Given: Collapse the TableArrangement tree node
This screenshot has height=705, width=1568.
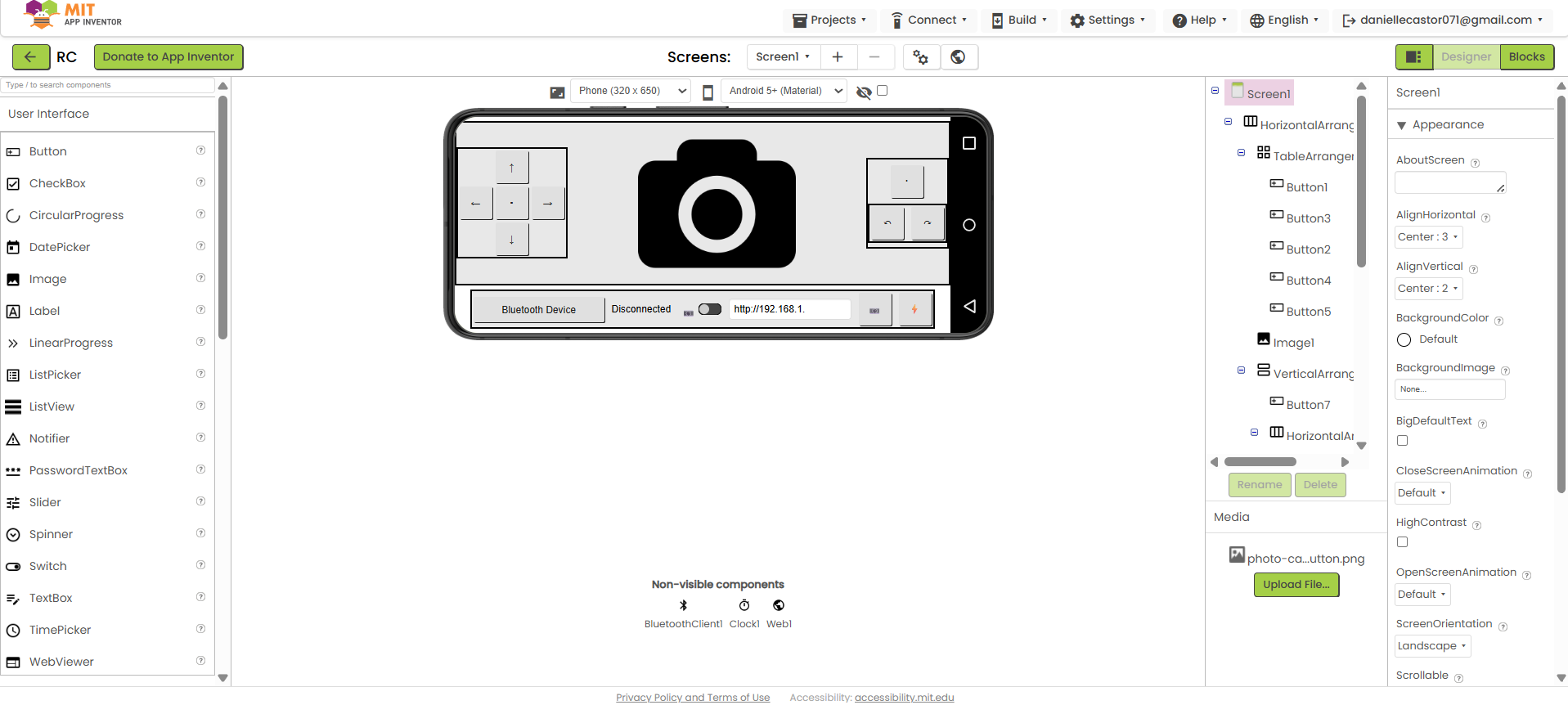Looking at the screenshot, I should tap(1242, 153).
